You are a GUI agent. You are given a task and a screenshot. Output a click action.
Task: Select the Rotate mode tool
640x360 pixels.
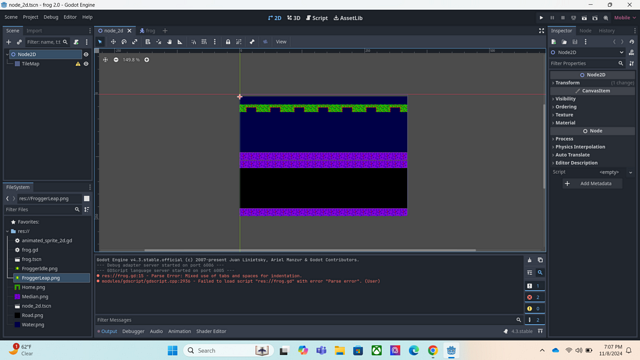tap(124, 42)
